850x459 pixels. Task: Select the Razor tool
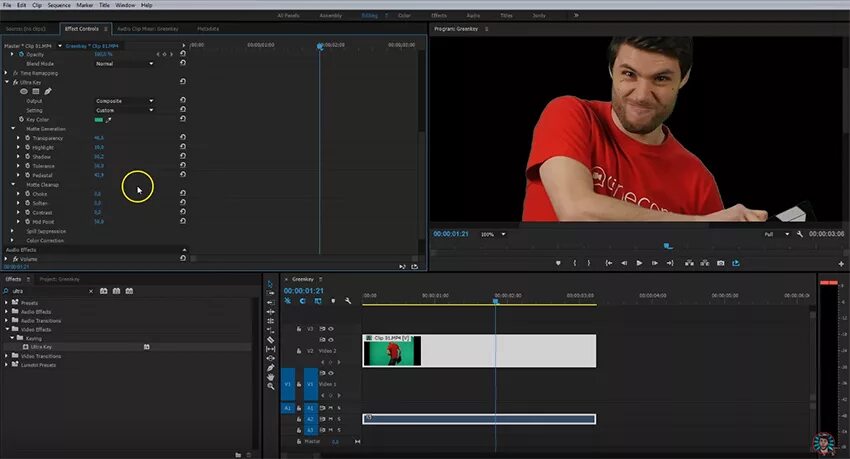coord(270,339)
